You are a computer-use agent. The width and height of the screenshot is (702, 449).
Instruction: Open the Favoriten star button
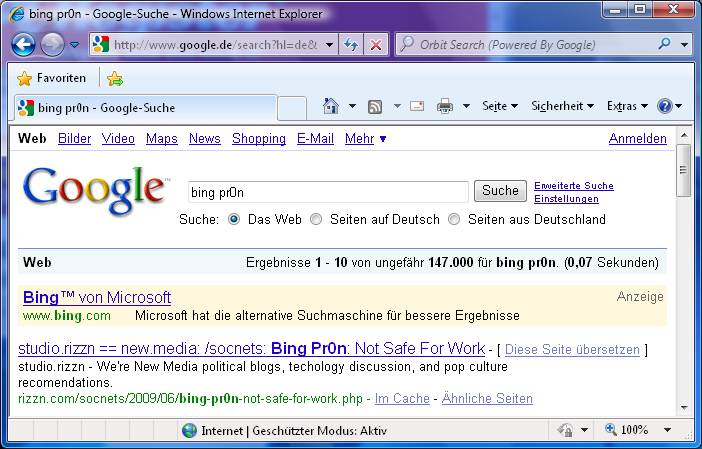51,78
